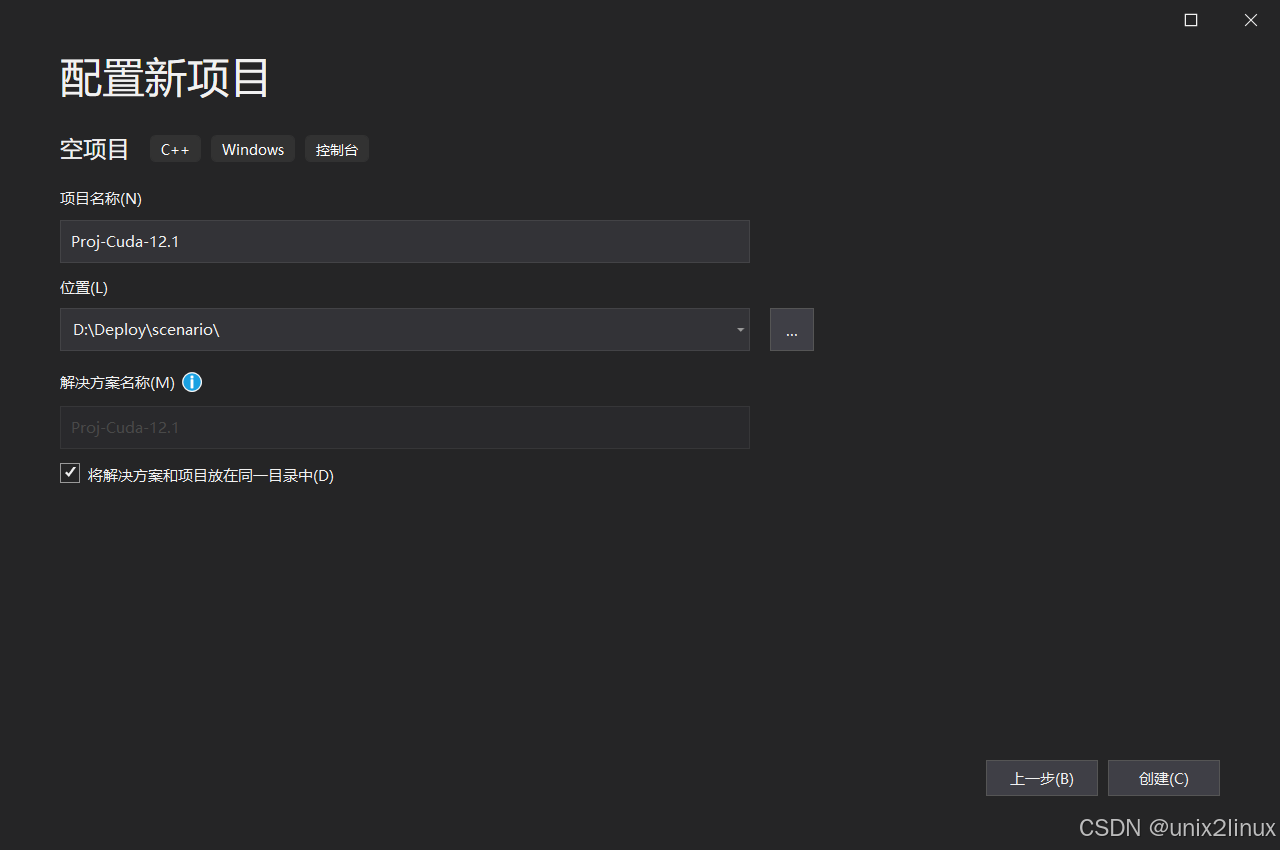1280x850 pixels.
Task: Close the configure new project dialog
Action: [x=1250, y=20]
